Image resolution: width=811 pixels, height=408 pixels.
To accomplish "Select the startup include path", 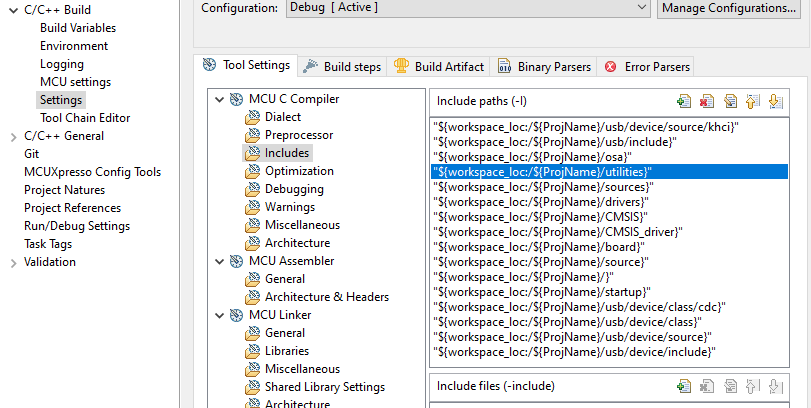I will click(609, 292).
